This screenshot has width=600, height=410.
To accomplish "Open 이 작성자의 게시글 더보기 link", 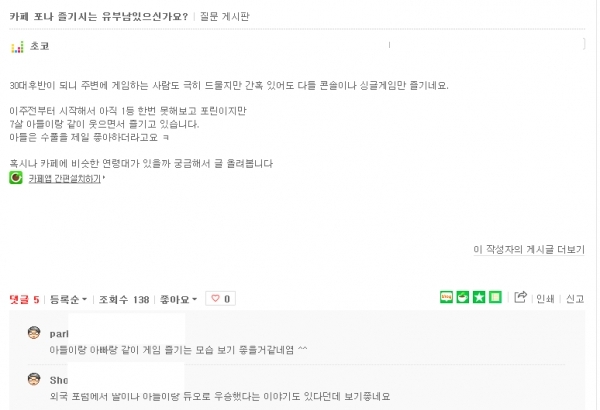I will pyautogui.click(x=529, y=250).
